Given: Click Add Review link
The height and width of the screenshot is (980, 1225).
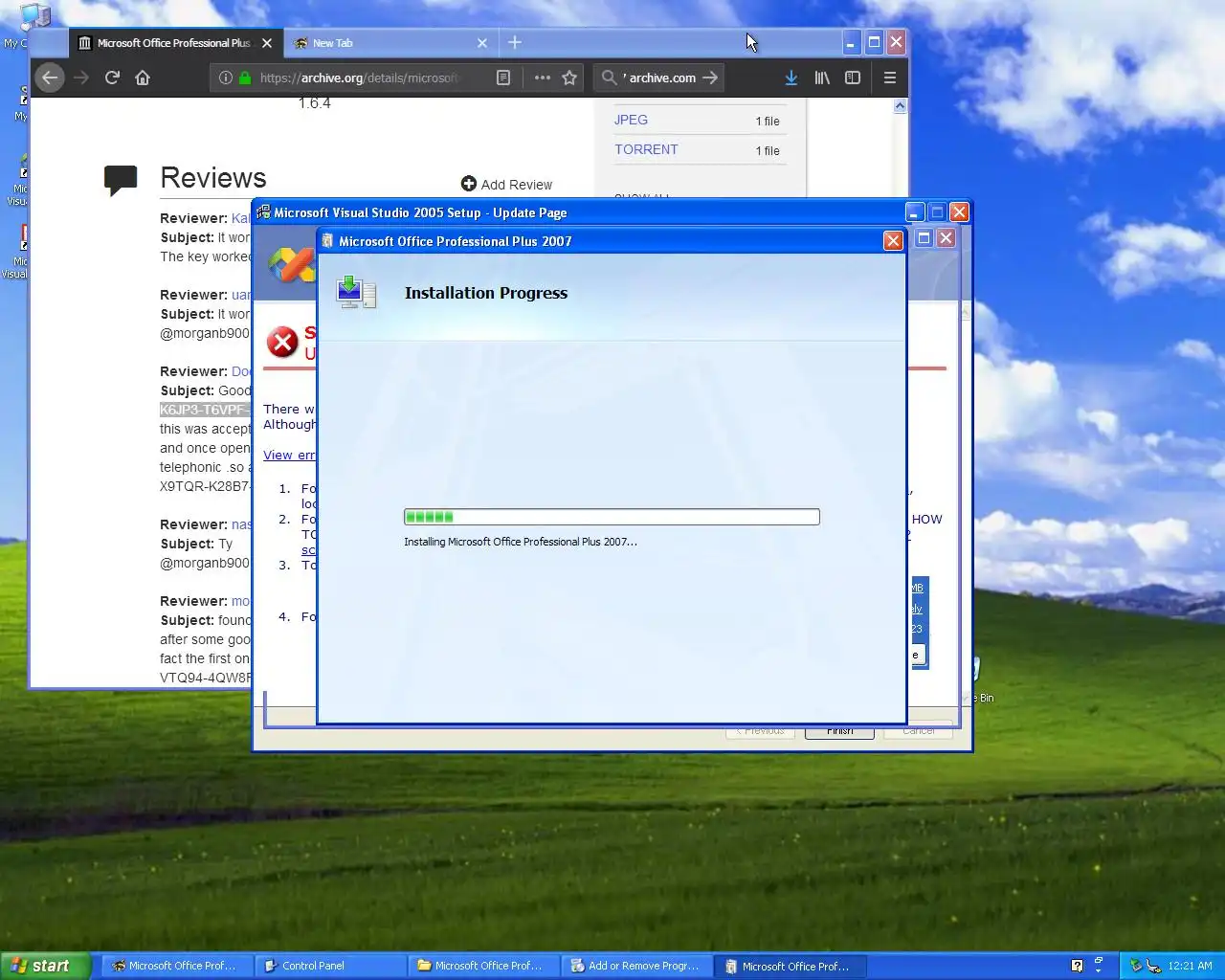Looking at the screenshot, I should [x=506, y=185].
